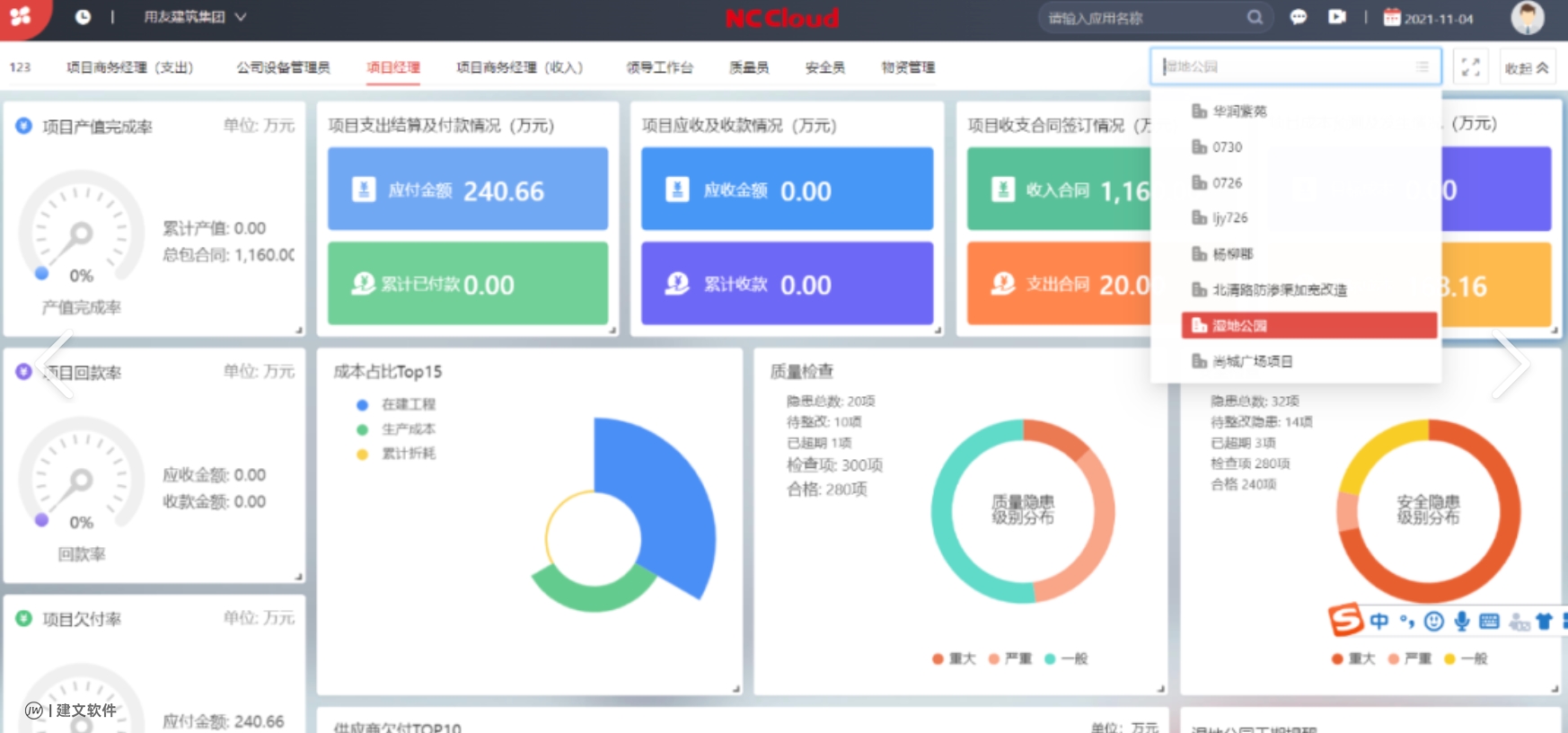Image resolution: width=1568 pixels, height=733 pixels.
Task: Select project 0730 from list
Action: tap(1309, 147)
